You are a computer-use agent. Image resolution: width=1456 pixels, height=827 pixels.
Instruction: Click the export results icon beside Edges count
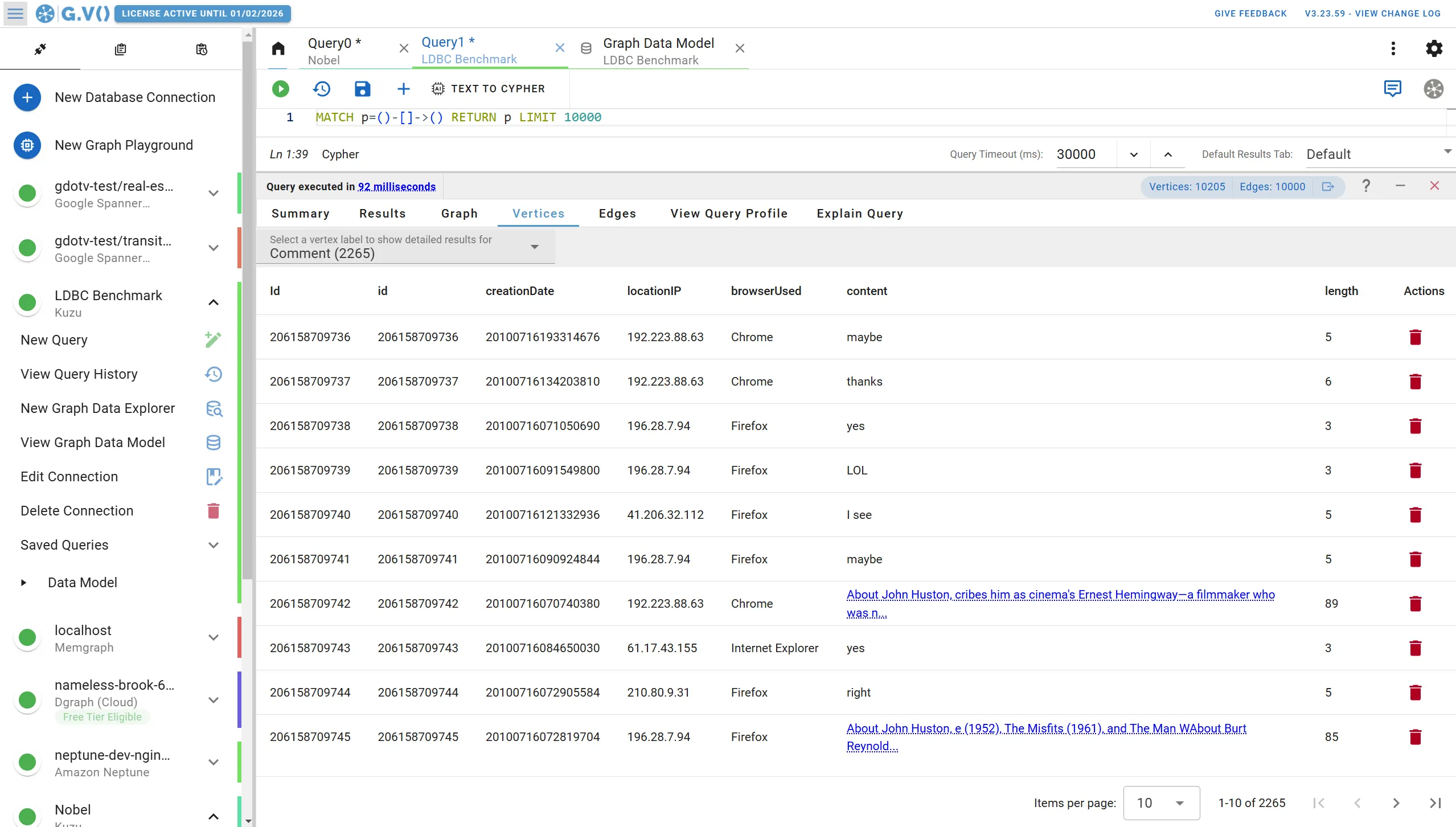pos(1328,187)
